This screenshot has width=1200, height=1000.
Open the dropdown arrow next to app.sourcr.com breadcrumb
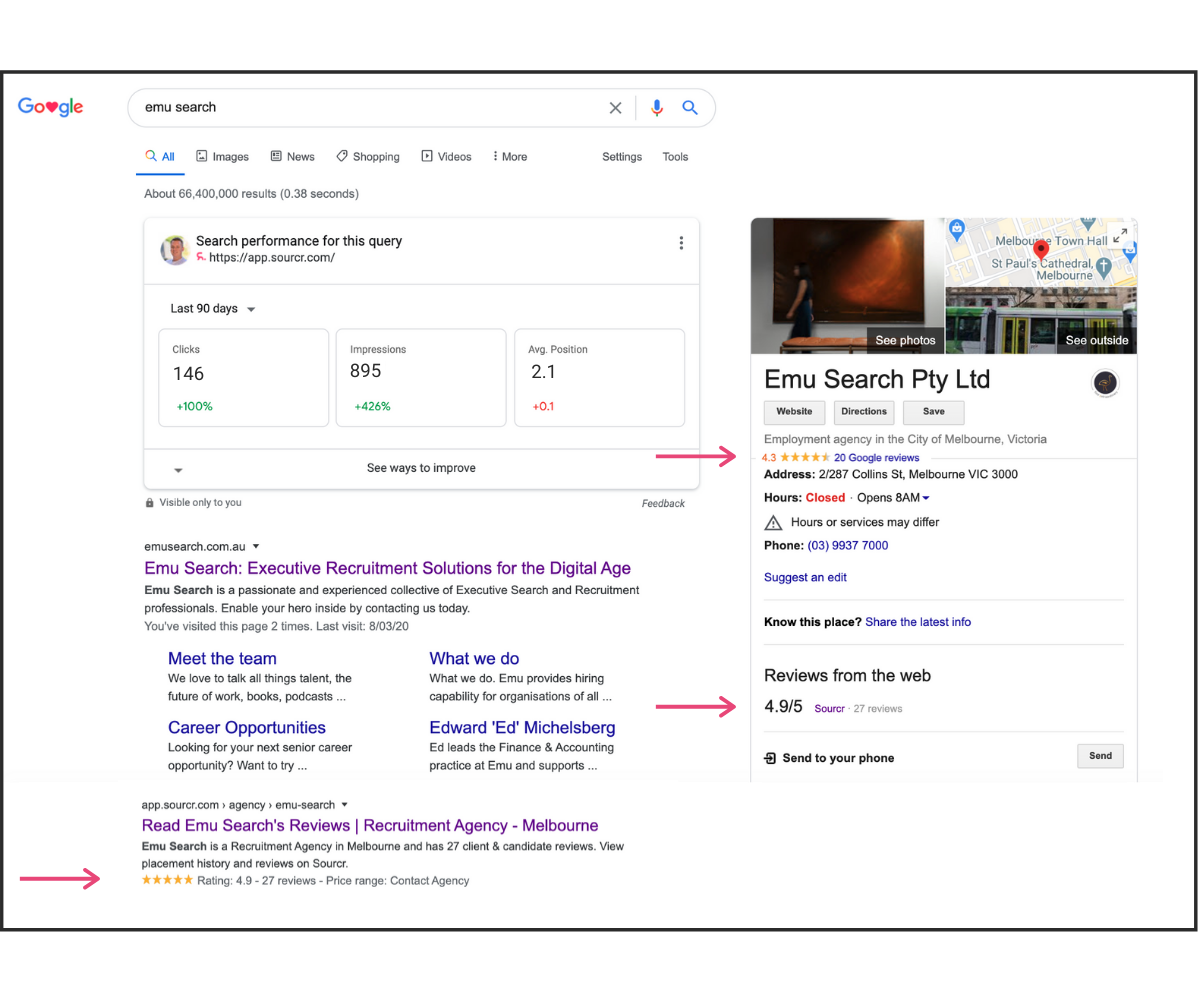click(x=345, y=804)
